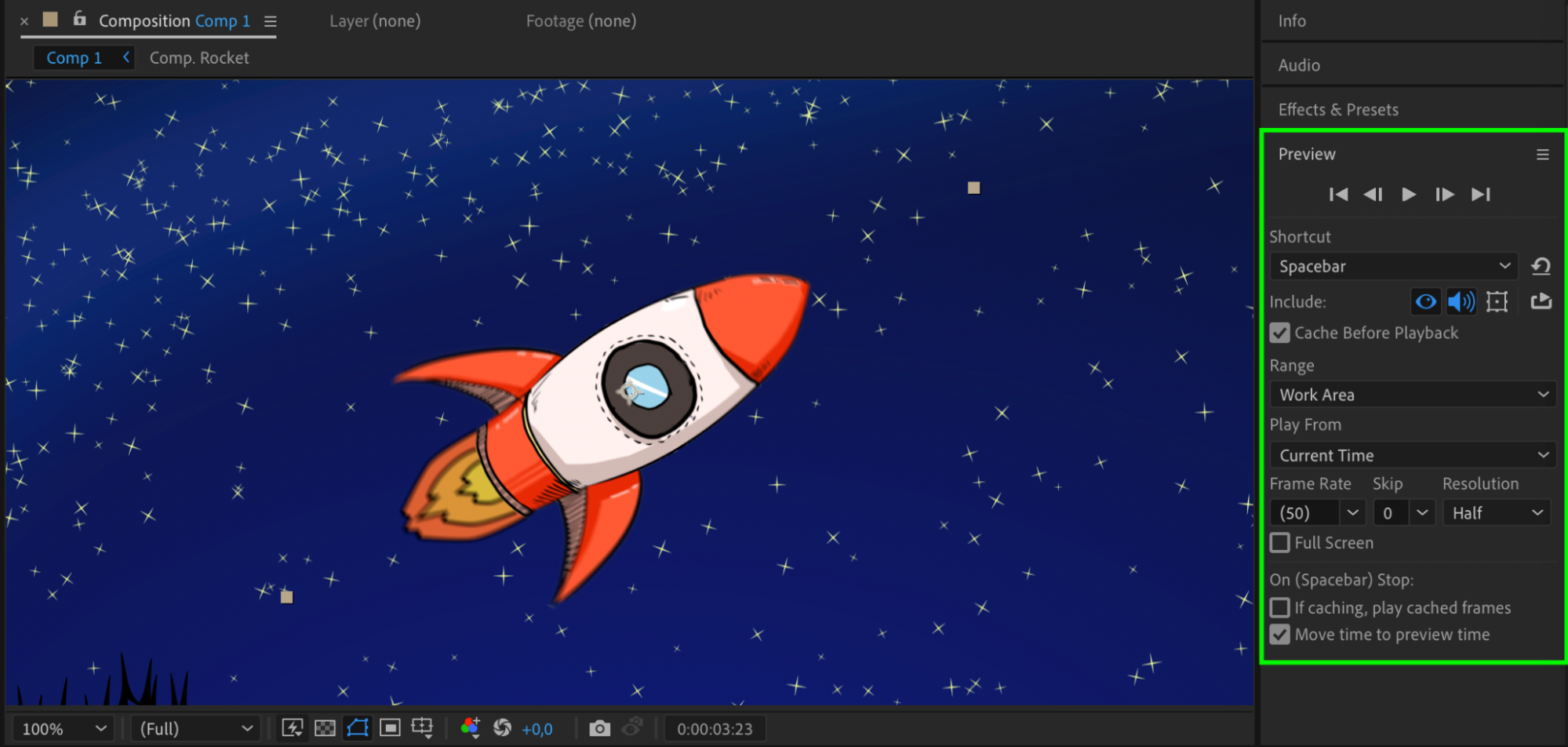Screen dimensions: 1568x747
Task: Toggle mask and shape path visibility
Action: [x=358, y=729]
